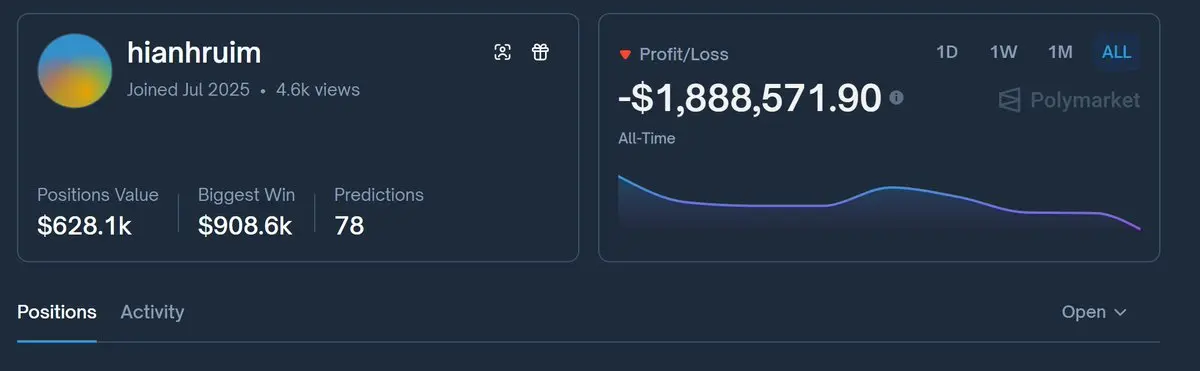Image resolution: width=1200 pixels, height=371 pixels.
Task: Select the ALL time range
Action: coord(1116,52)
